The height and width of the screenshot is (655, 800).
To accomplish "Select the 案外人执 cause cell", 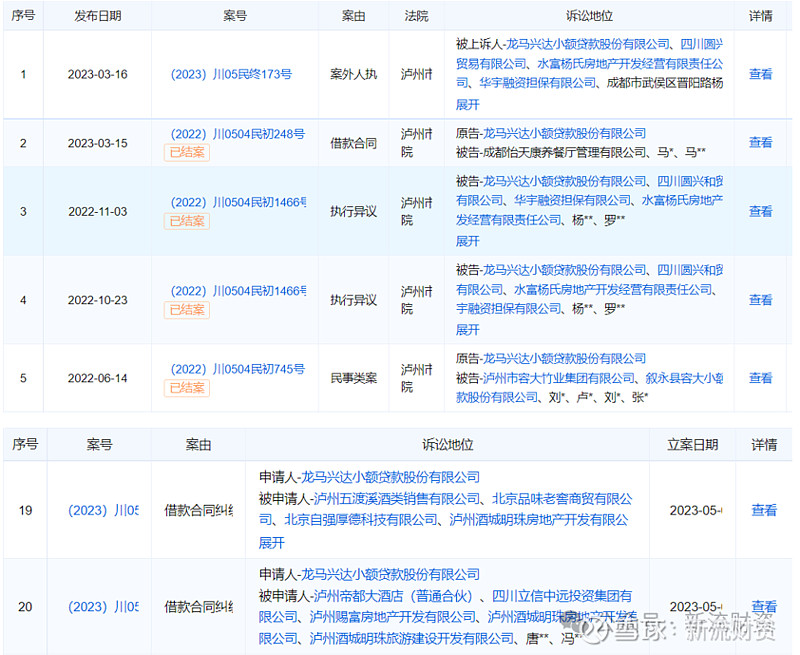I will pos(353,74).
